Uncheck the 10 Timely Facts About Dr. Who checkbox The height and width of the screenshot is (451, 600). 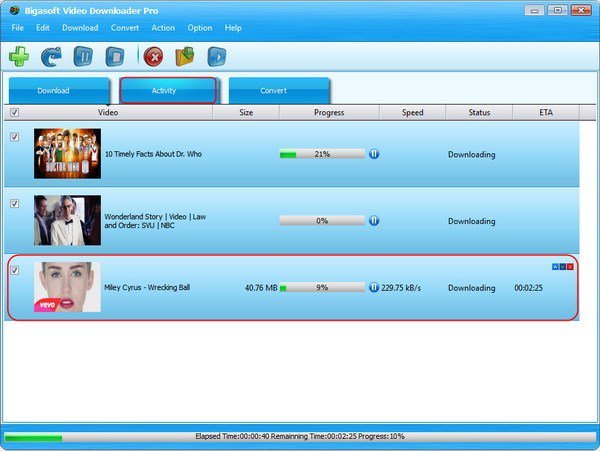tap(14, 137)
